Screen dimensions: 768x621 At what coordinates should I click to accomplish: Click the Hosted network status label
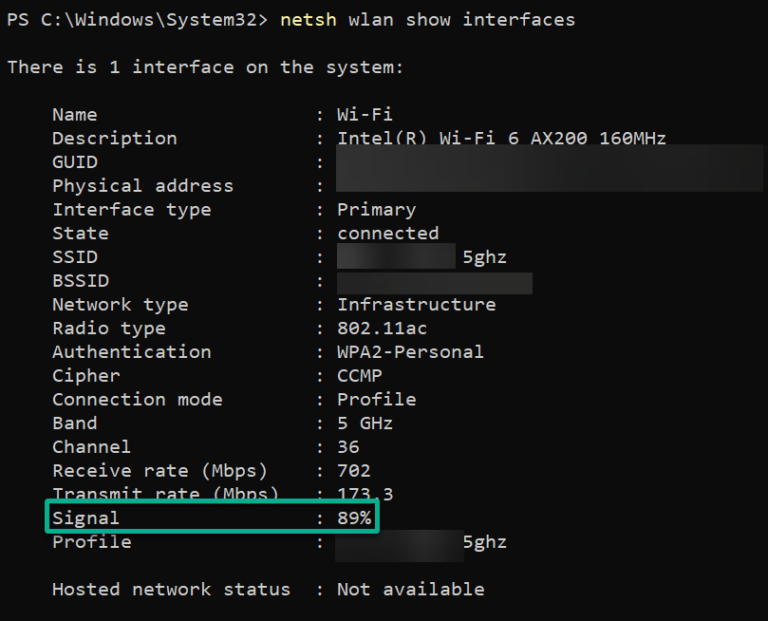click(171, 590)
